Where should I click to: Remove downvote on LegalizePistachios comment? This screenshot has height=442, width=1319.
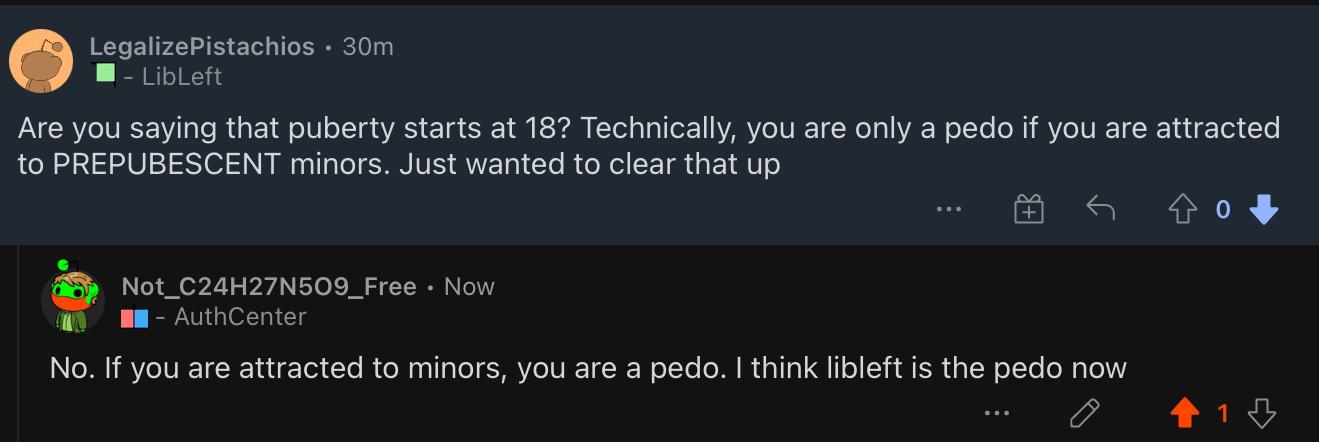point(1264,210)
